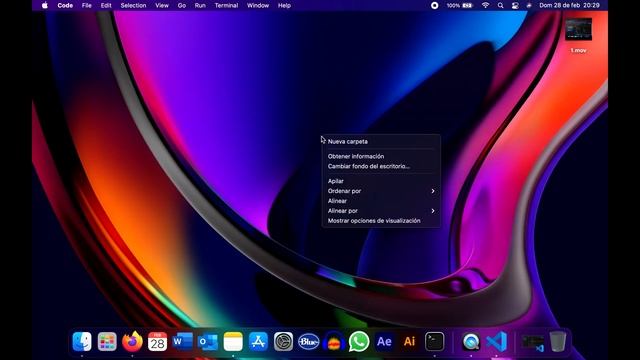Open the Go menu
This screenshot has width=640, height=360.
(182, 5)
